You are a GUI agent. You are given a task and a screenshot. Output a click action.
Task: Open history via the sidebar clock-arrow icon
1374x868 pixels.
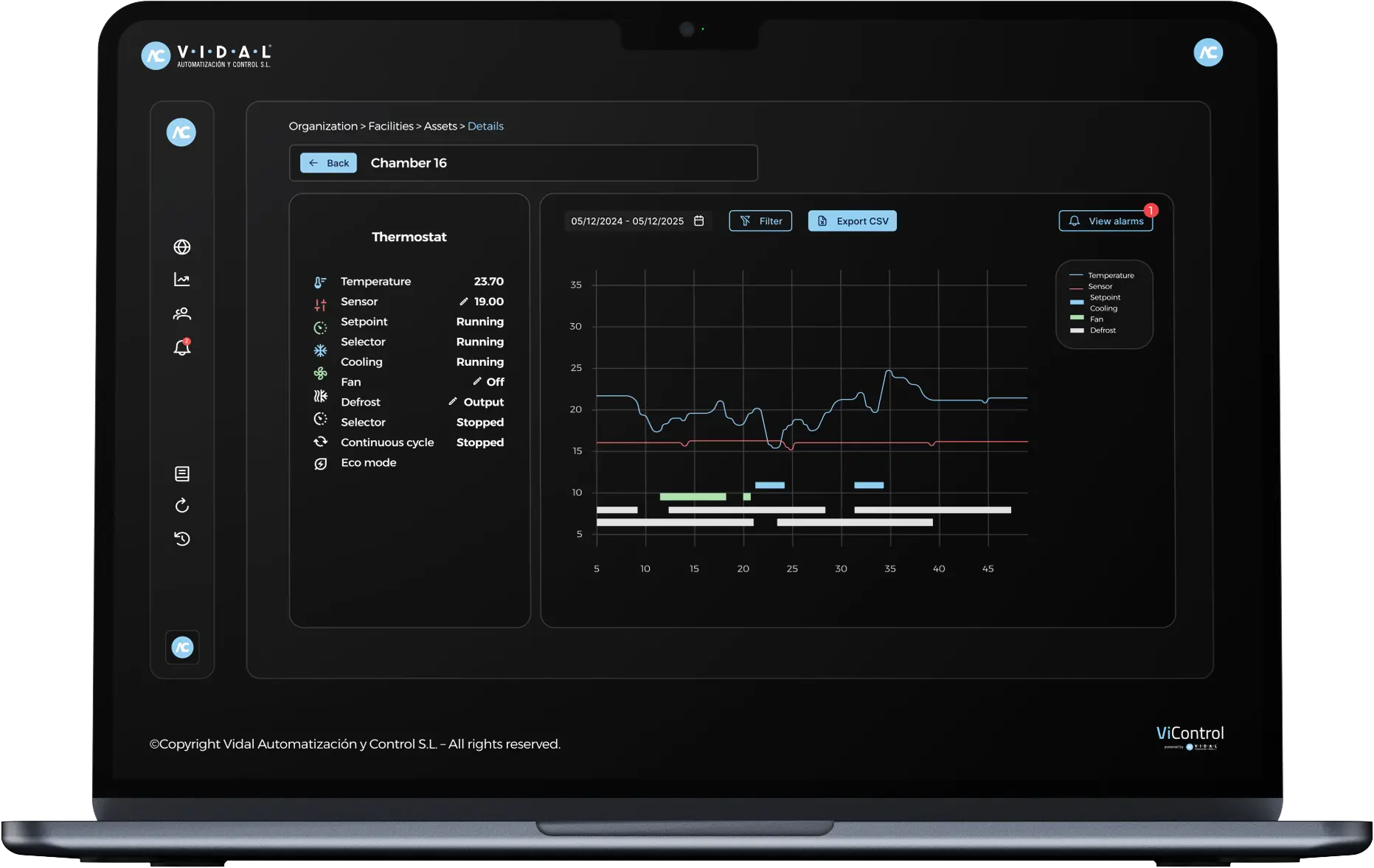point(181,539)
